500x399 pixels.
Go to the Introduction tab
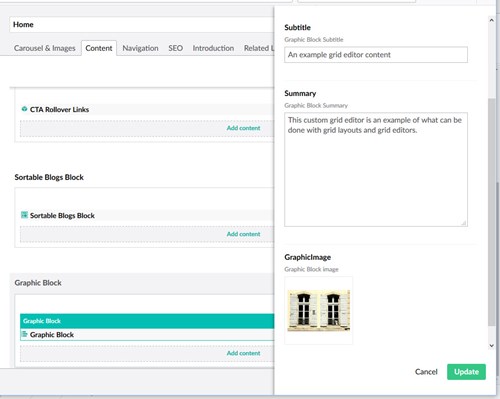coord(213,48)
